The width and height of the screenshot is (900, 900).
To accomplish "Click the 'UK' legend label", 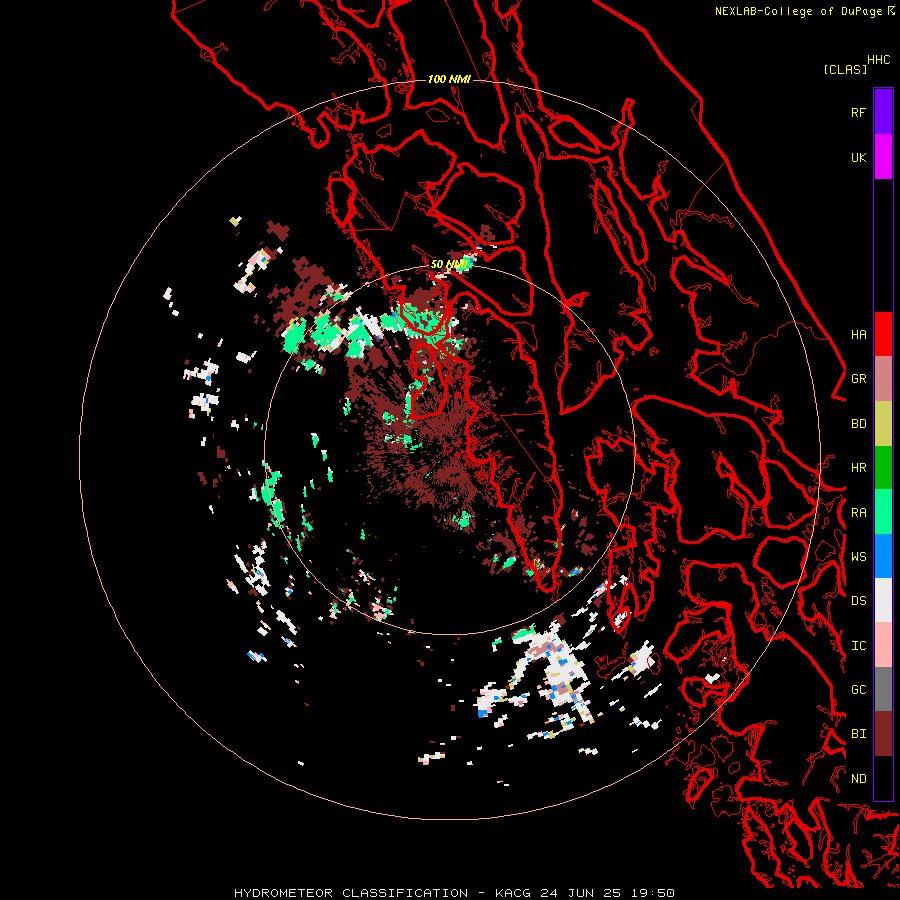I will (x=858, y=158).
